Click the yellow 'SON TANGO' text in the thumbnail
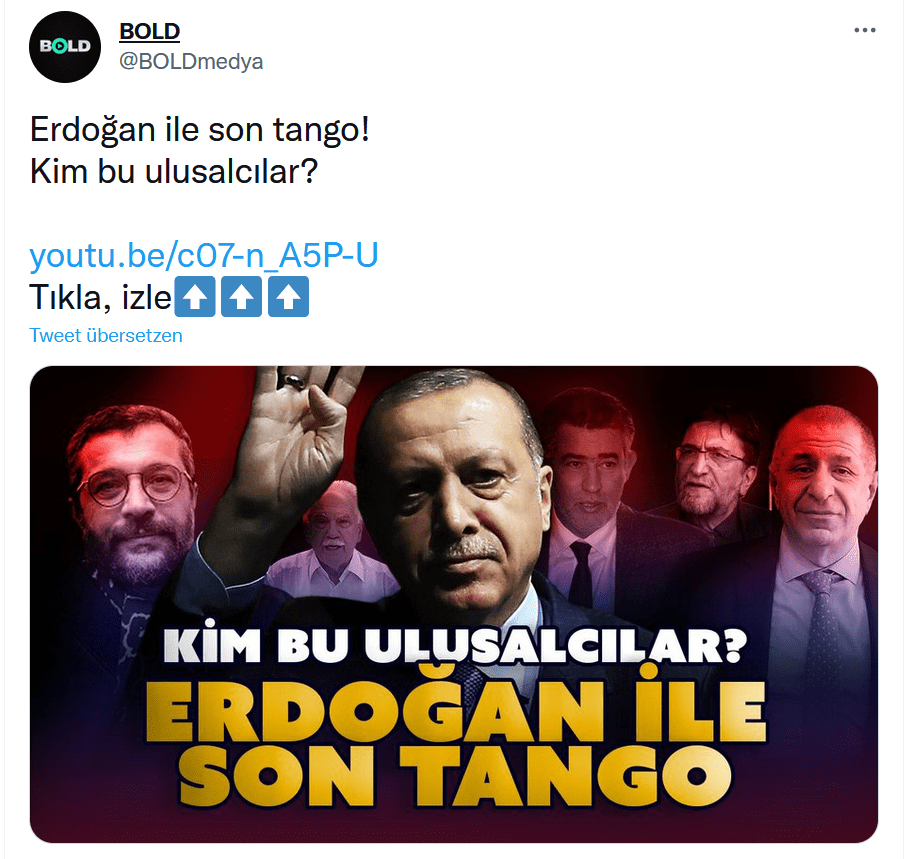The height and width of the screenshot is (859, 919). click(455, 775)
